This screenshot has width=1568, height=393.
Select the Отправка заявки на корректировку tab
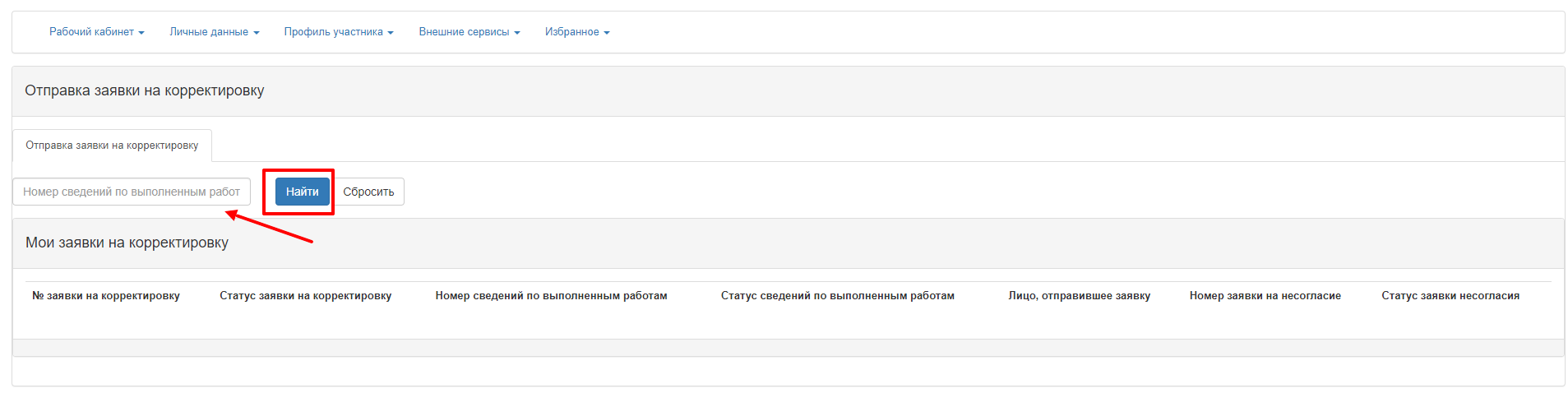112,146
